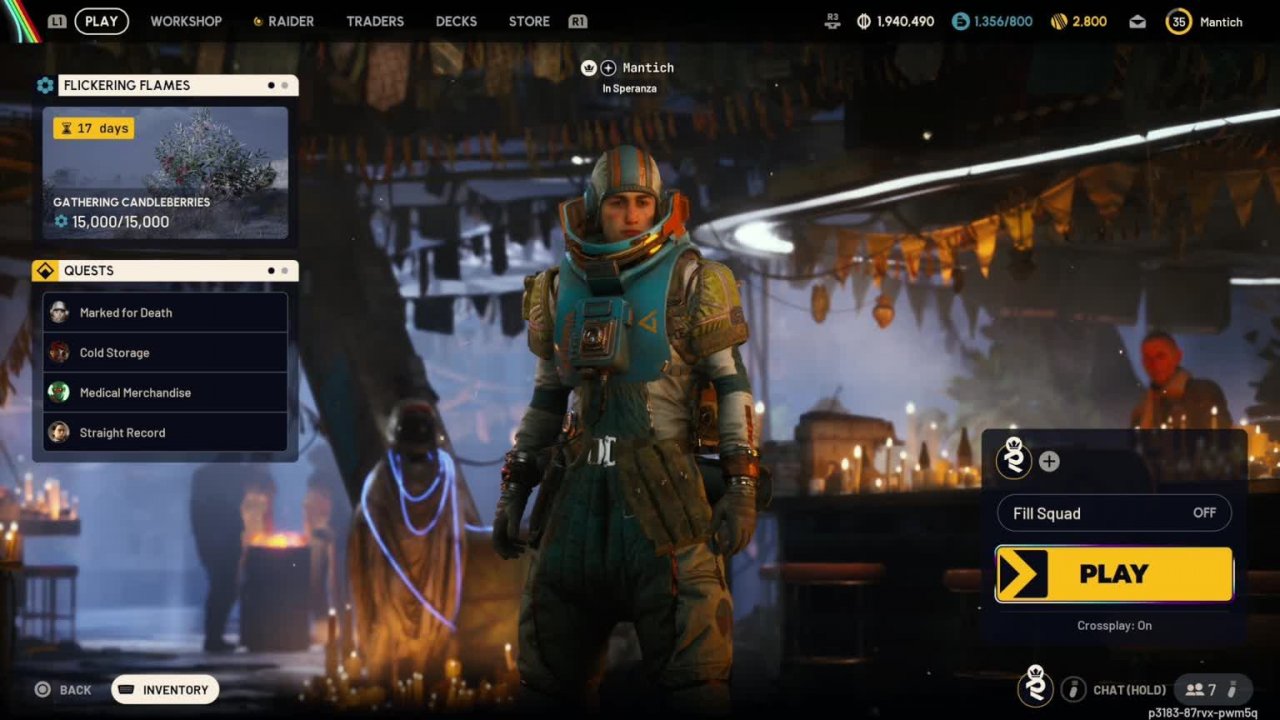Image resolution: width=1280 pixels, height=720 pixels.
Task: Open the Straight Record quest
Action: tap(165, 432)
